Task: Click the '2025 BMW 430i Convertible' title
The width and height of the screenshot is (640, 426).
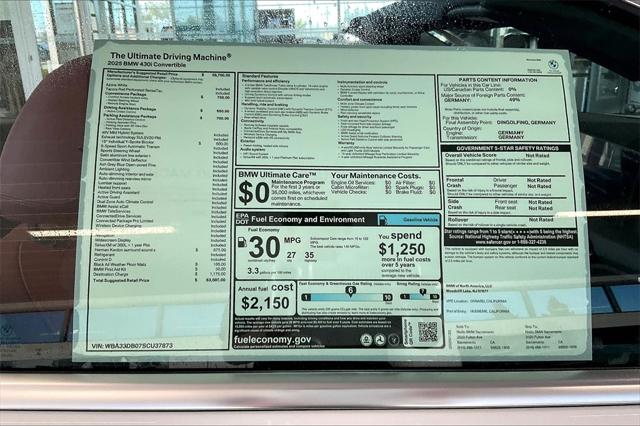Action: pos(147,64)
